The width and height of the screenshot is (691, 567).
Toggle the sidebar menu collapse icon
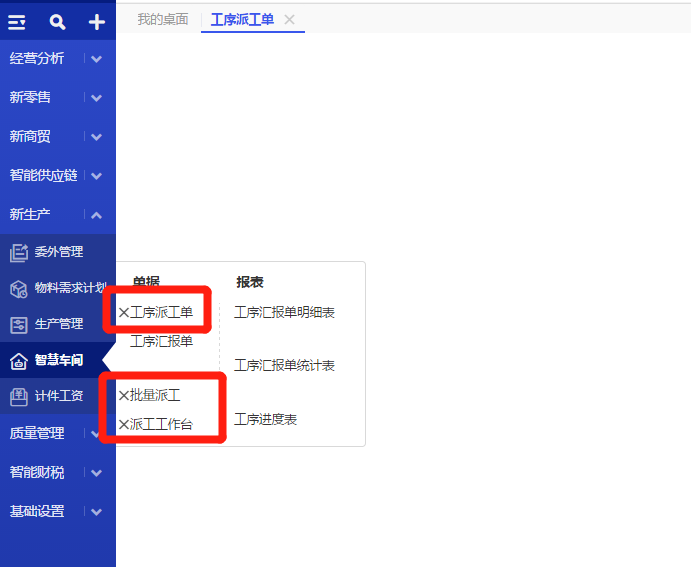[17, 22]
